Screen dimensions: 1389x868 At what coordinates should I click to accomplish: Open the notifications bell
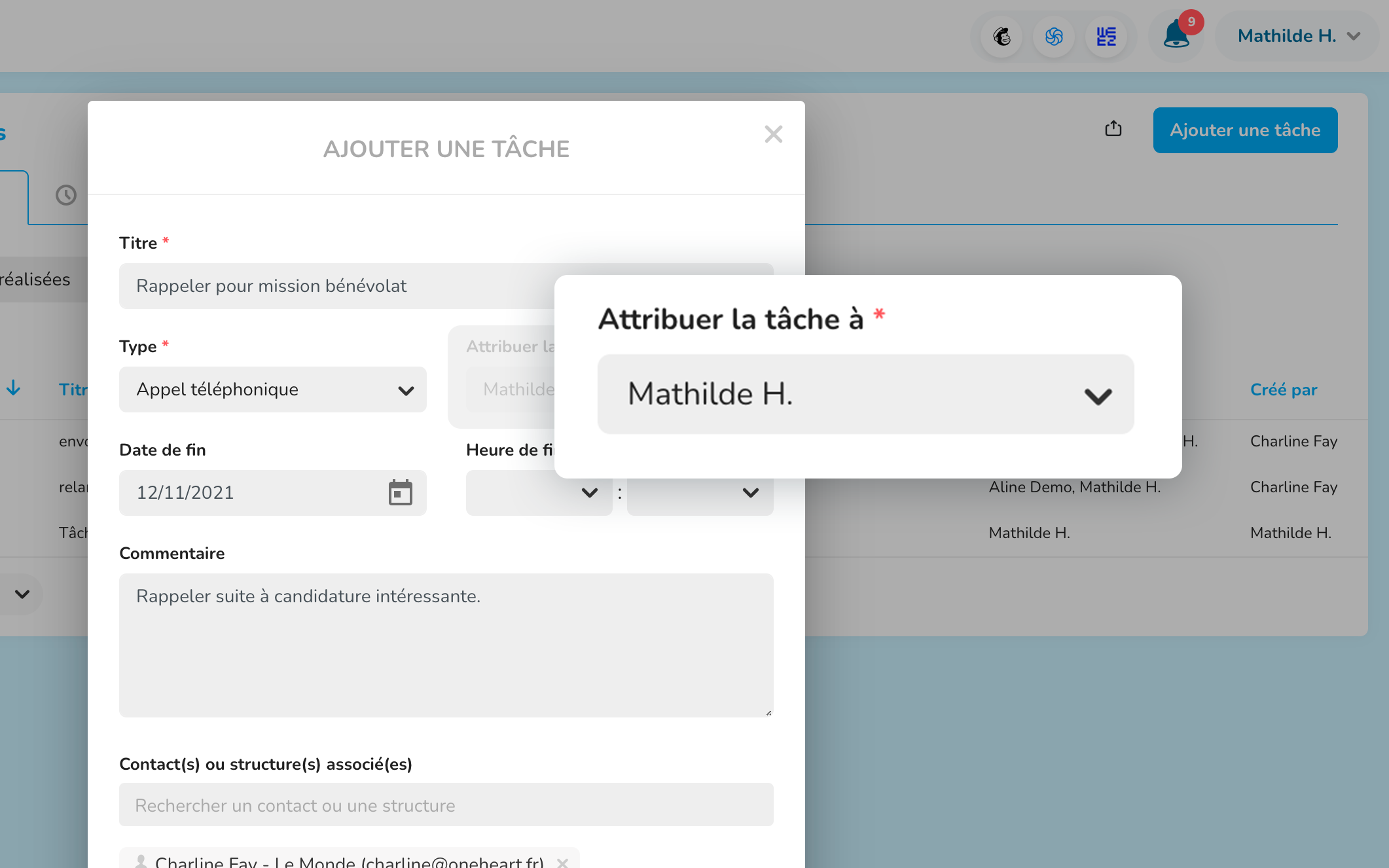(1176, 35)
